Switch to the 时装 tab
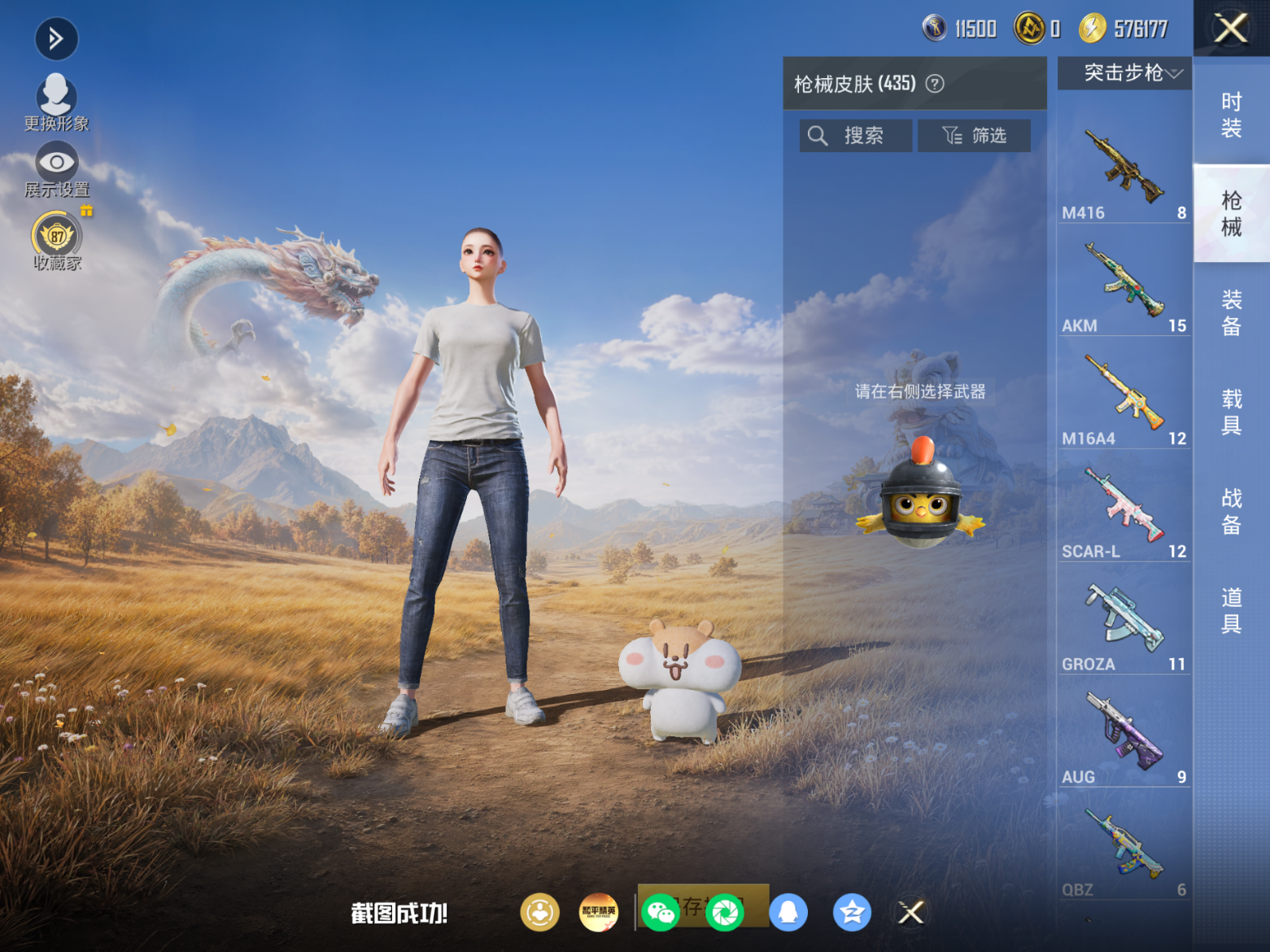The height and width of the screenshot is (952, 1270). pyautogui.click(x=1232, y=115)
